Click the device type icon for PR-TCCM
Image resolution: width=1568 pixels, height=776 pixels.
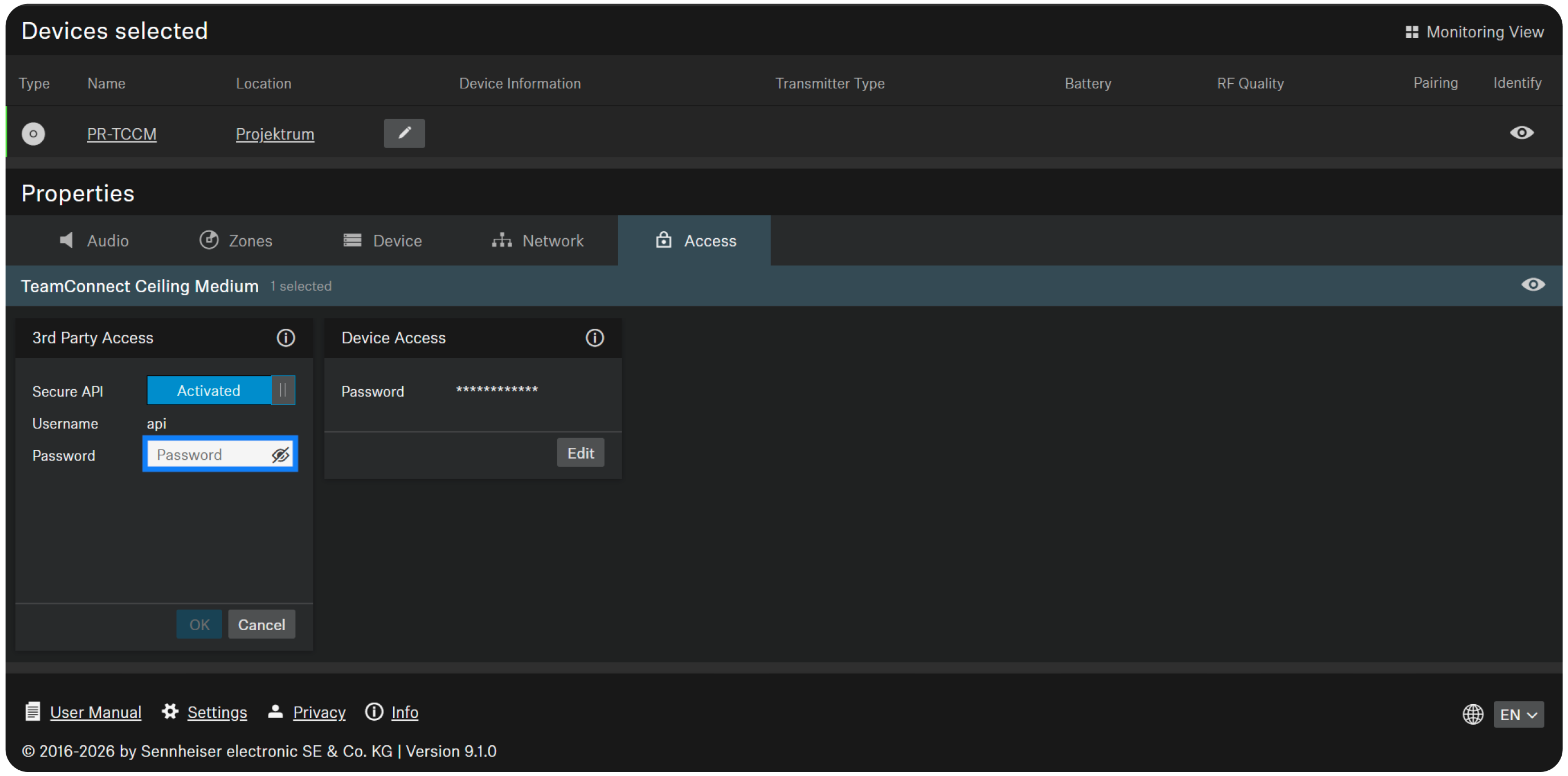tap(34, 134)
